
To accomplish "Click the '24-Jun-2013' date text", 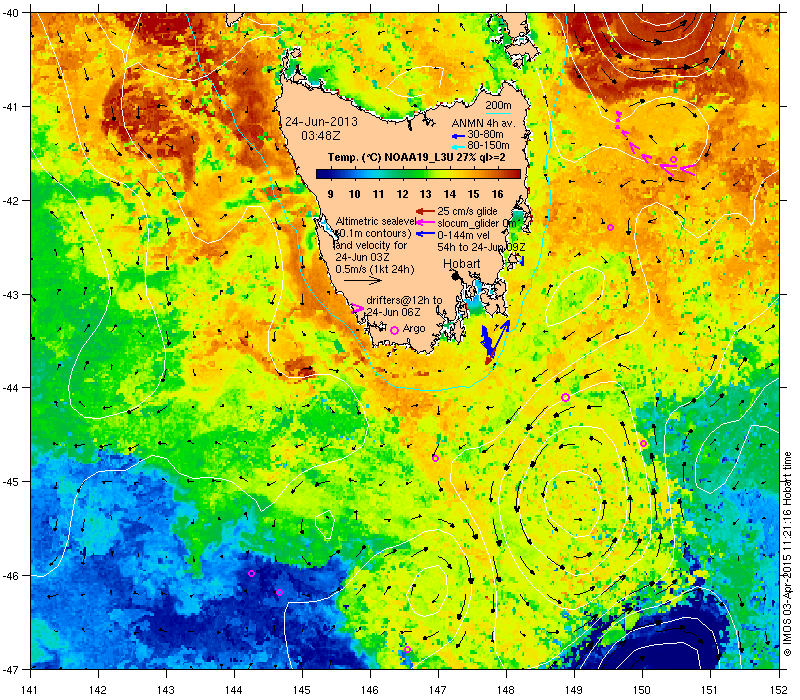I will [321, 122].
